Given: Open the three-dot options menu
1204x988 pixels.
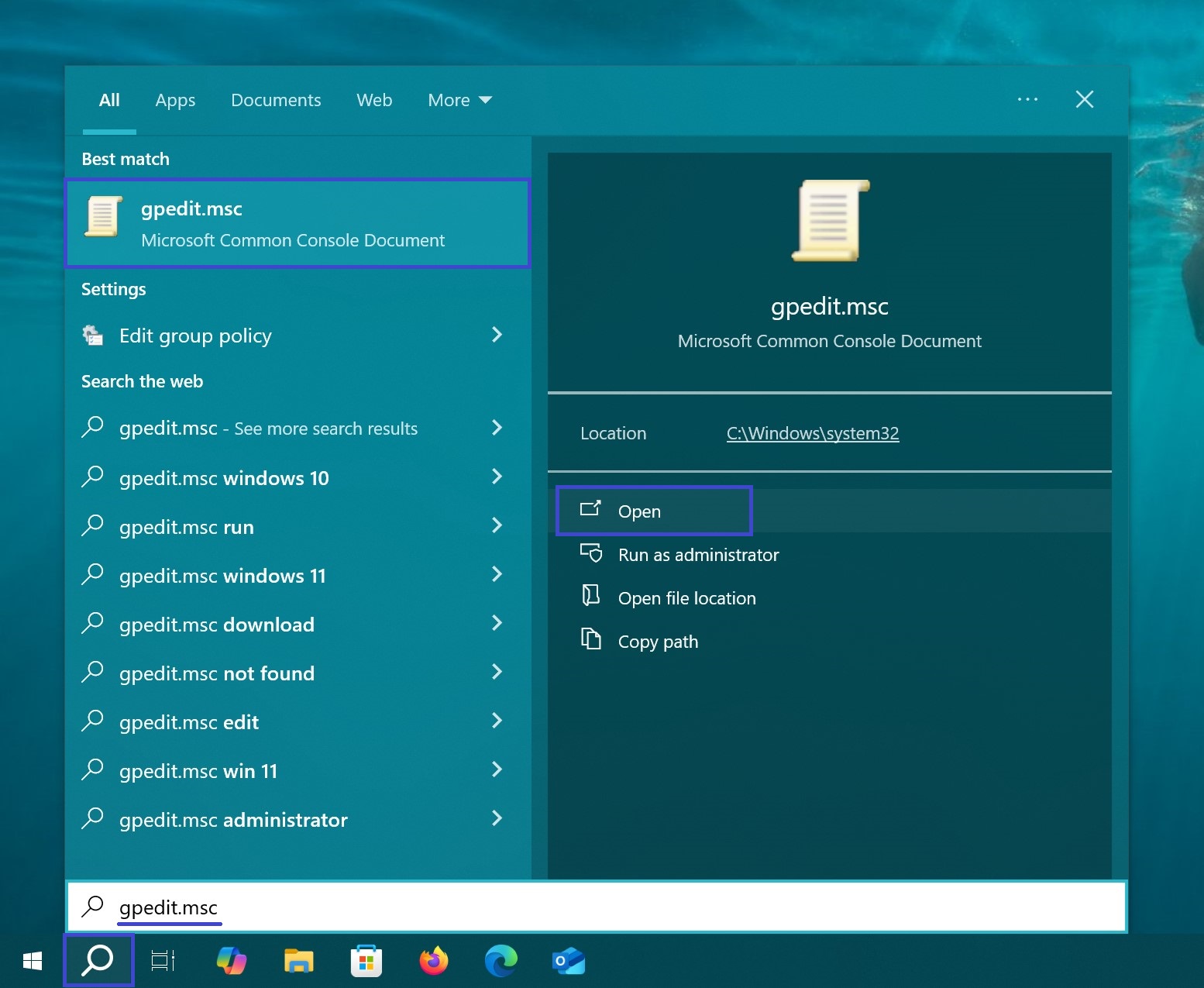Looking at the screenshot, I should [1027, 99].
